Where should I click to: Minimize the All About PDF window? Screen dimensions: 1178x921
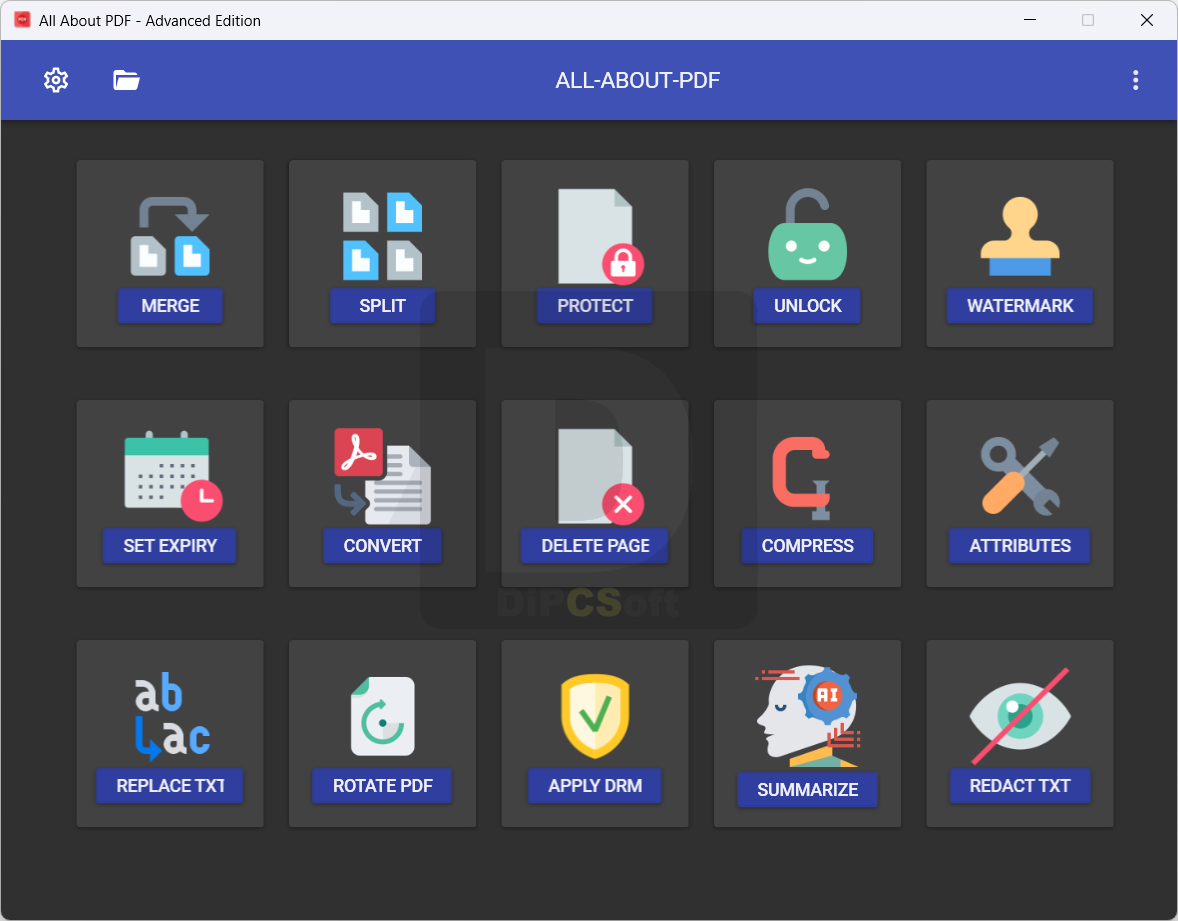coord(1030,20)
